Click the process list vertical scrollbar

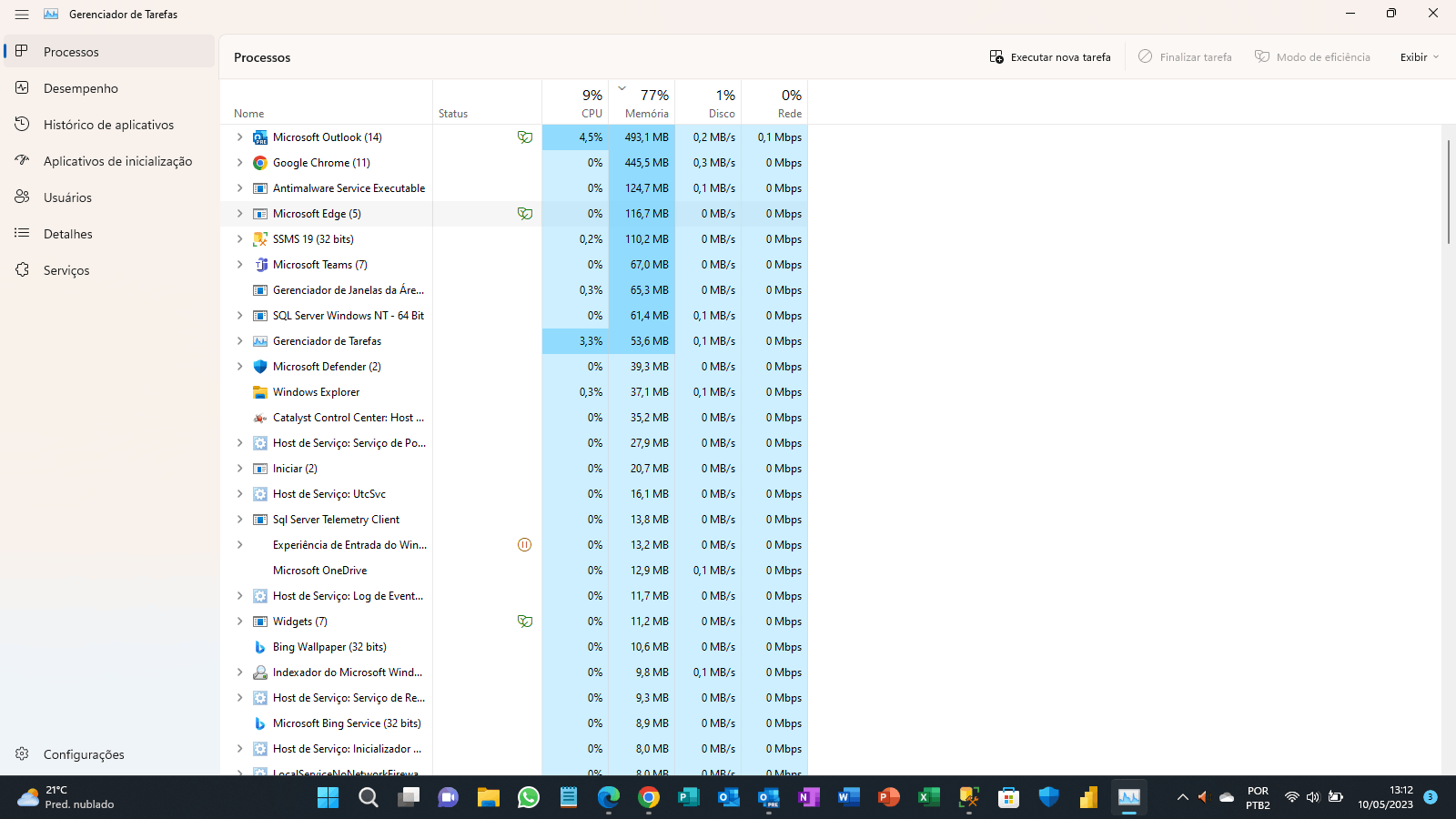coord(1449,192)
